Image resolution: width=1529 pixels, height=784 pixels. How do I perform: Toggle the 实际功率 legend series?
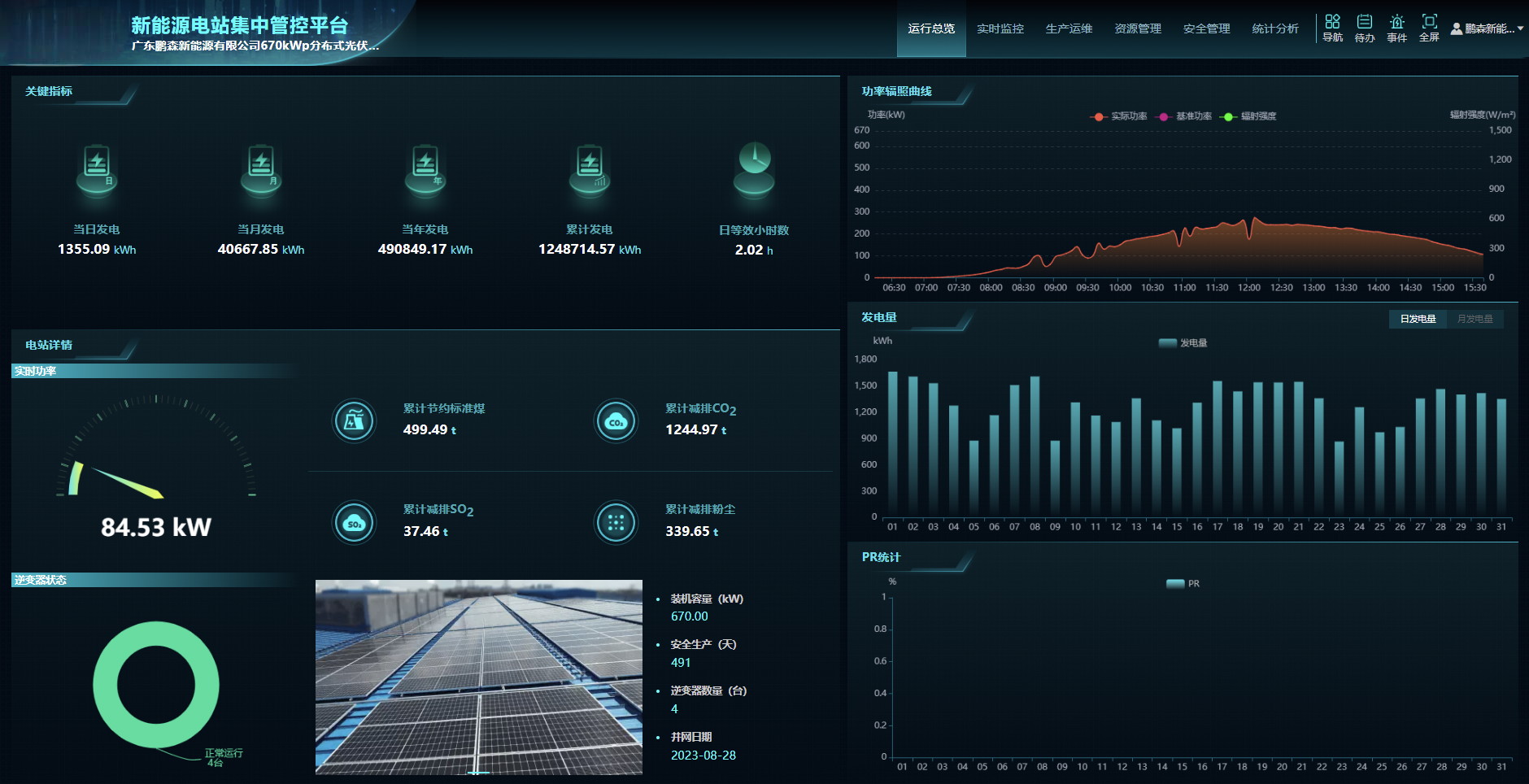click(1119, 116)
